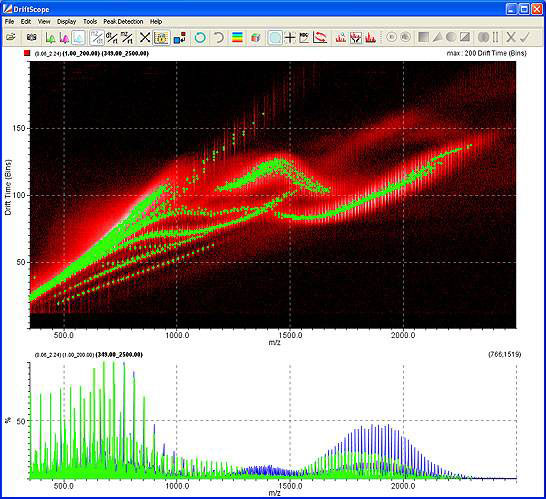Screen dimensions: 546x499
Task: Toggle the m/z versus drift time view
Action: 96,37
